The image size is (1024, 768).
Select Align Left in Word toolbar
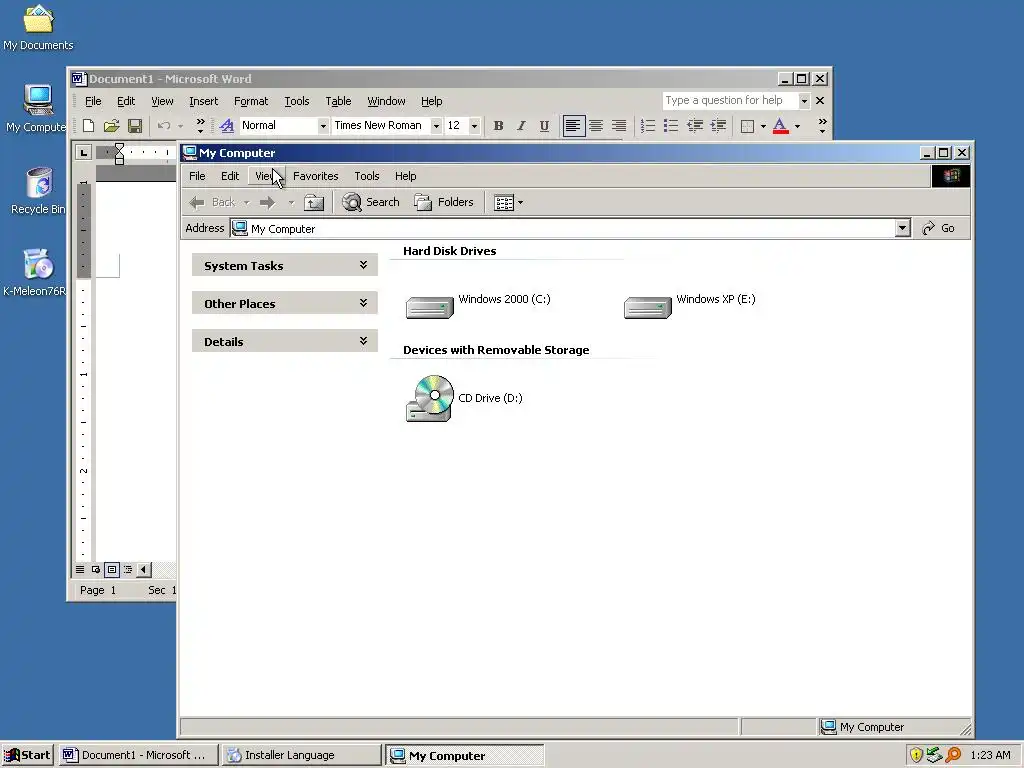coord(573,126)
